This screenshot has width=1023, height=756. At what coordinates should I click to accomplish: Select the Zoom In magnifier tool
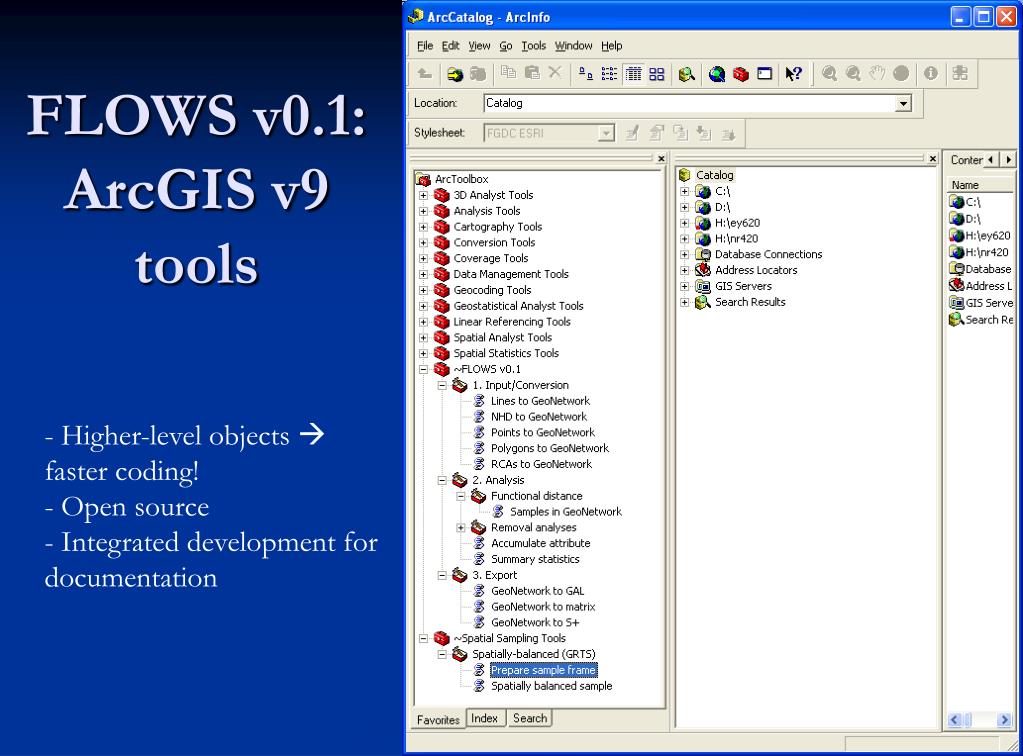pyautogui.click(x=829, y=74)
